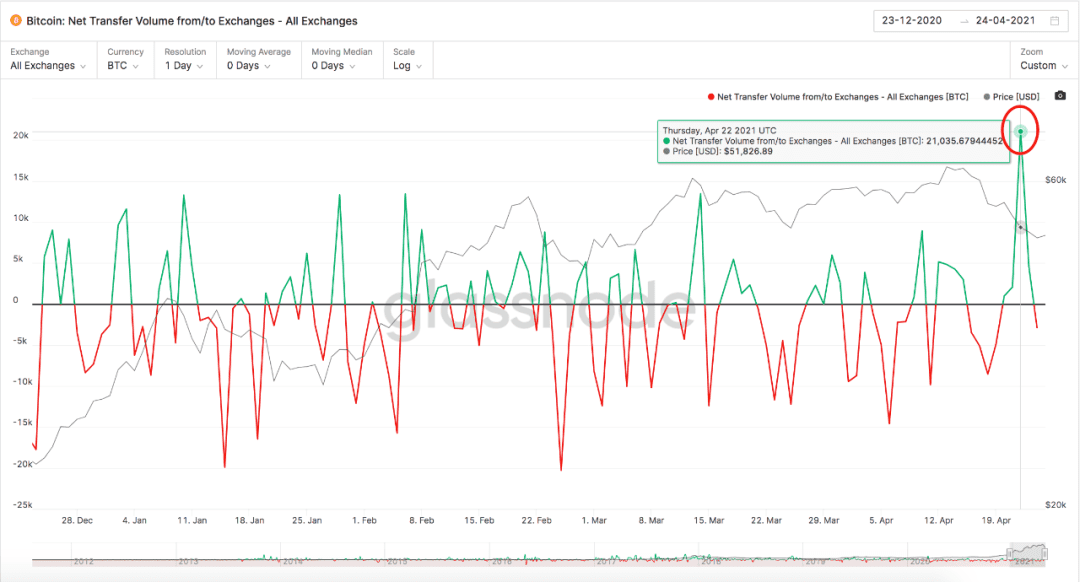Screen dimensions: 1080x582
Task: Click the orange Bitcoin logo icon
Action: click(x=15, y=21)
